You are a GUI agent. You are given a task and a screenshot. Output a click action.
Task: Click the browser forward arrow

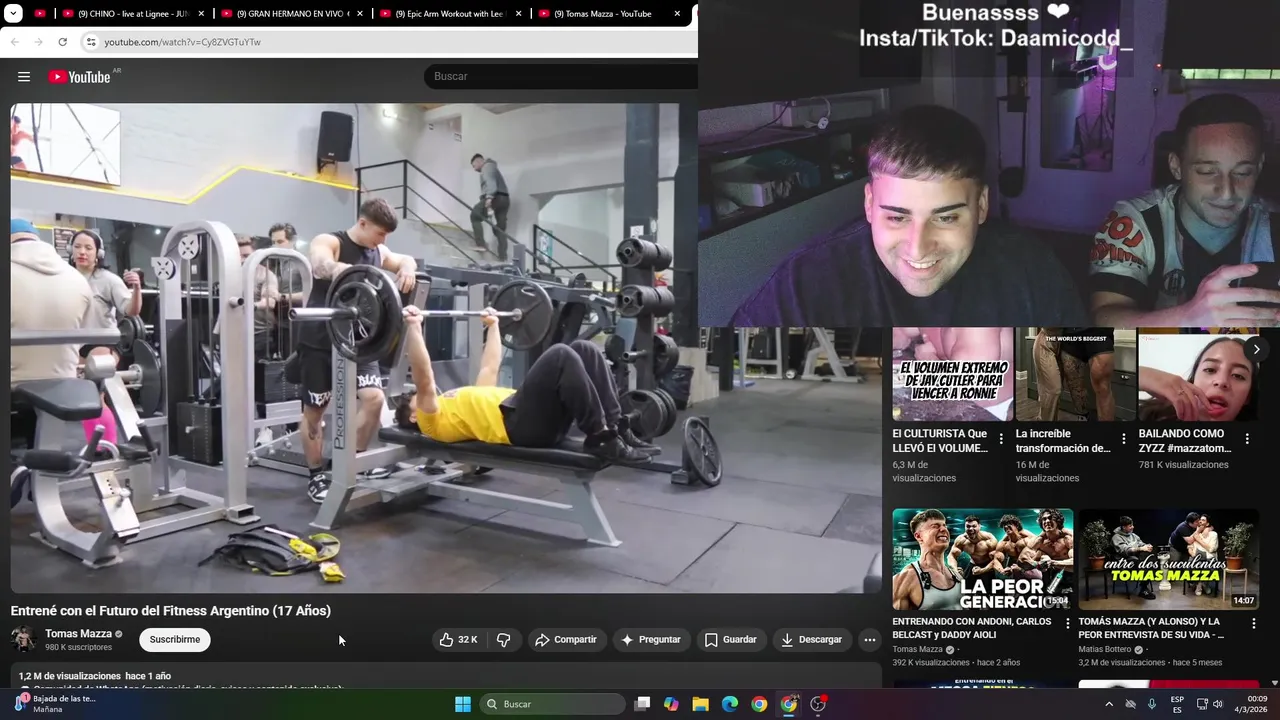click(x=38, y=42)
